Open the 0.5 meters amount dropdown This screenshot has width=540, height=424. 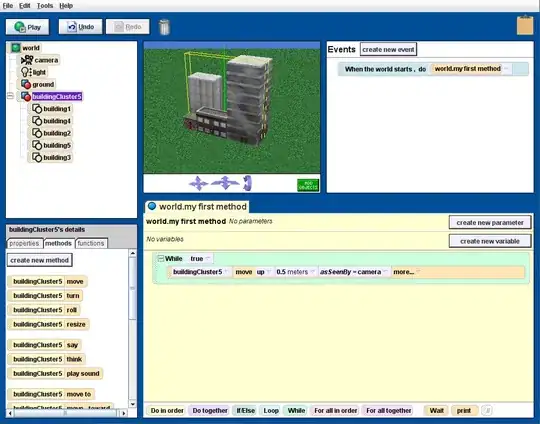pos(312,272)
